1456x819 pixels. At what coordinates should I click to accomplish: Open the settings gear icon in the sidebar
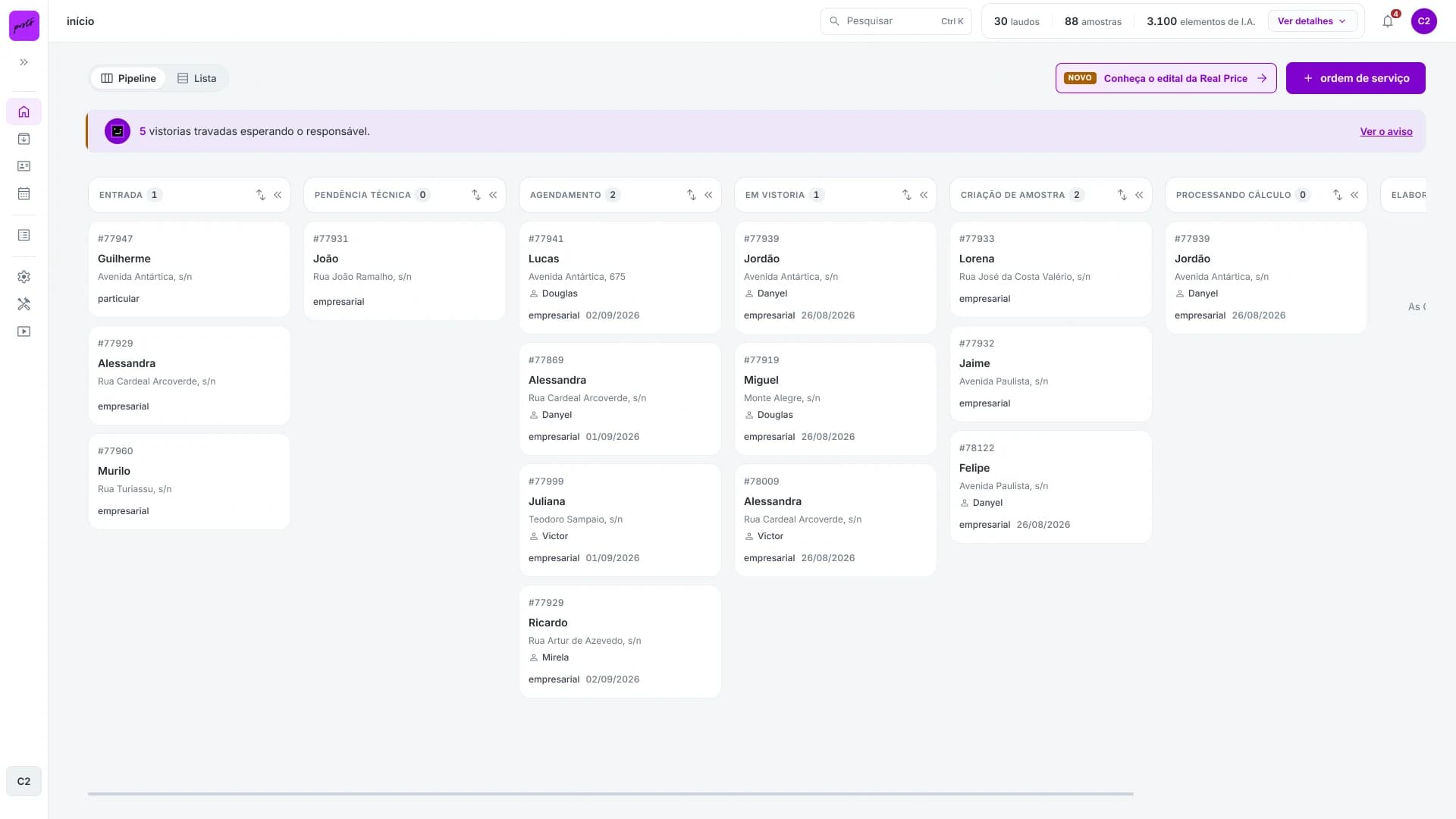24,277
